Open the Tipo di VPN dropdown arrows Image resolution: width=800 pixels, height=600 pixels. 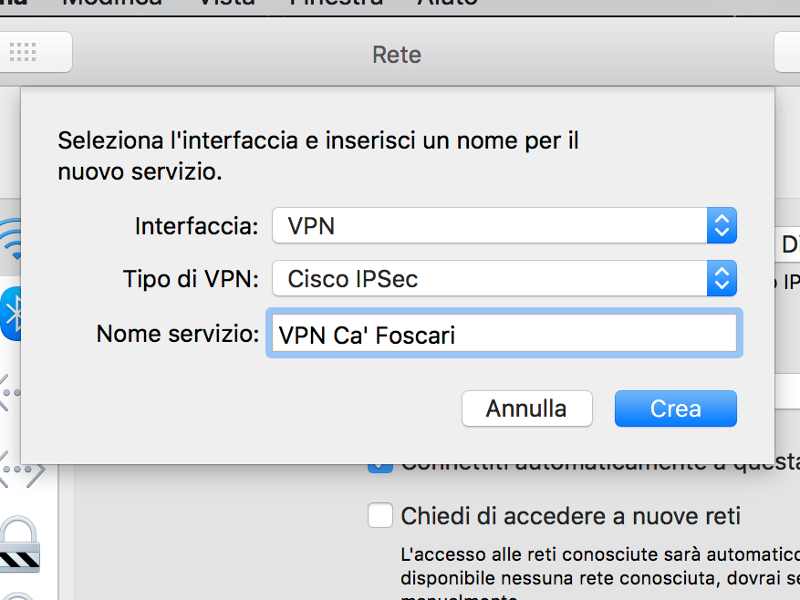pos(721,279)
